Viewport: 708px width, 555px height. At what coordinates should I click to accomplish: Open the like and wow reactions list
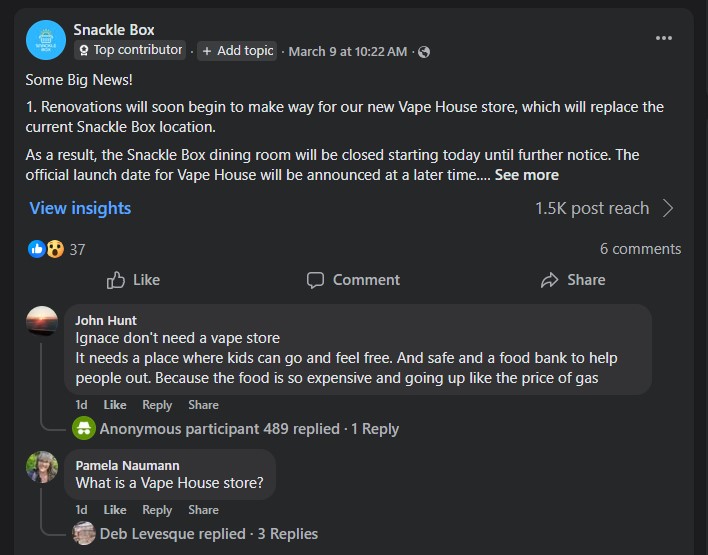[48, 249]
